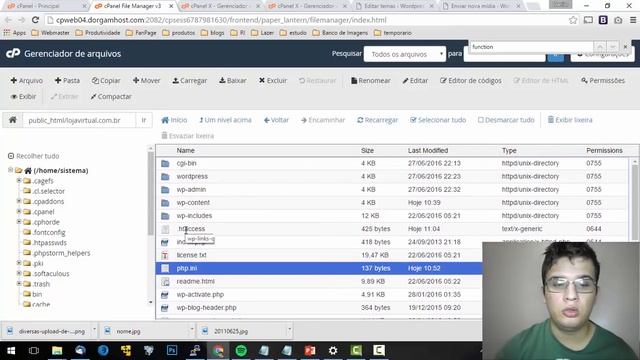
Task: Click the Renomear button
Action: [x=371, y=81]
